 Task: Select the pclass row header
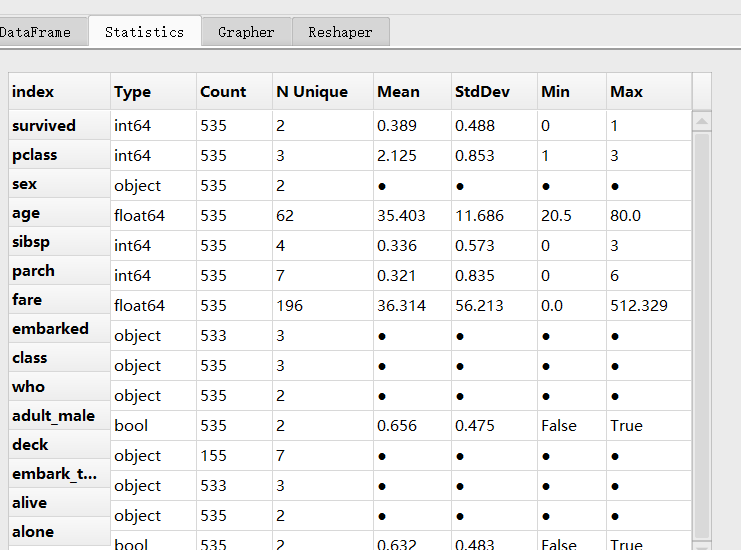point(60,155)
